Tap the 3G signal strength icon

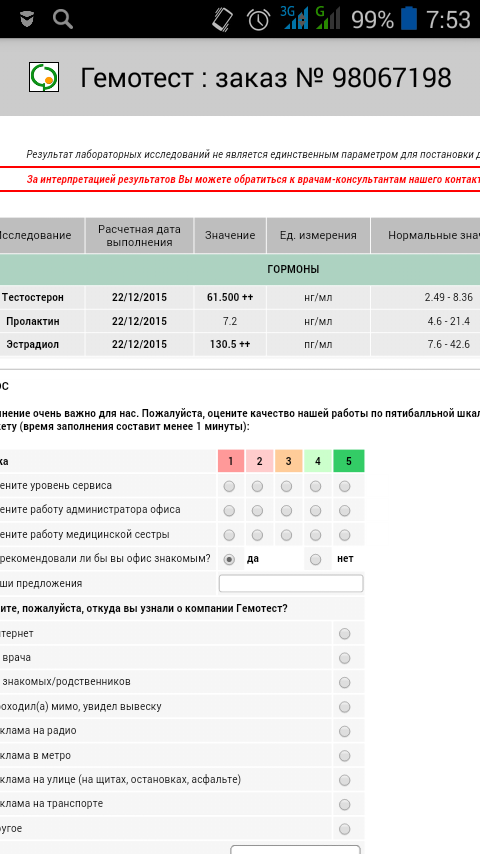294,17
